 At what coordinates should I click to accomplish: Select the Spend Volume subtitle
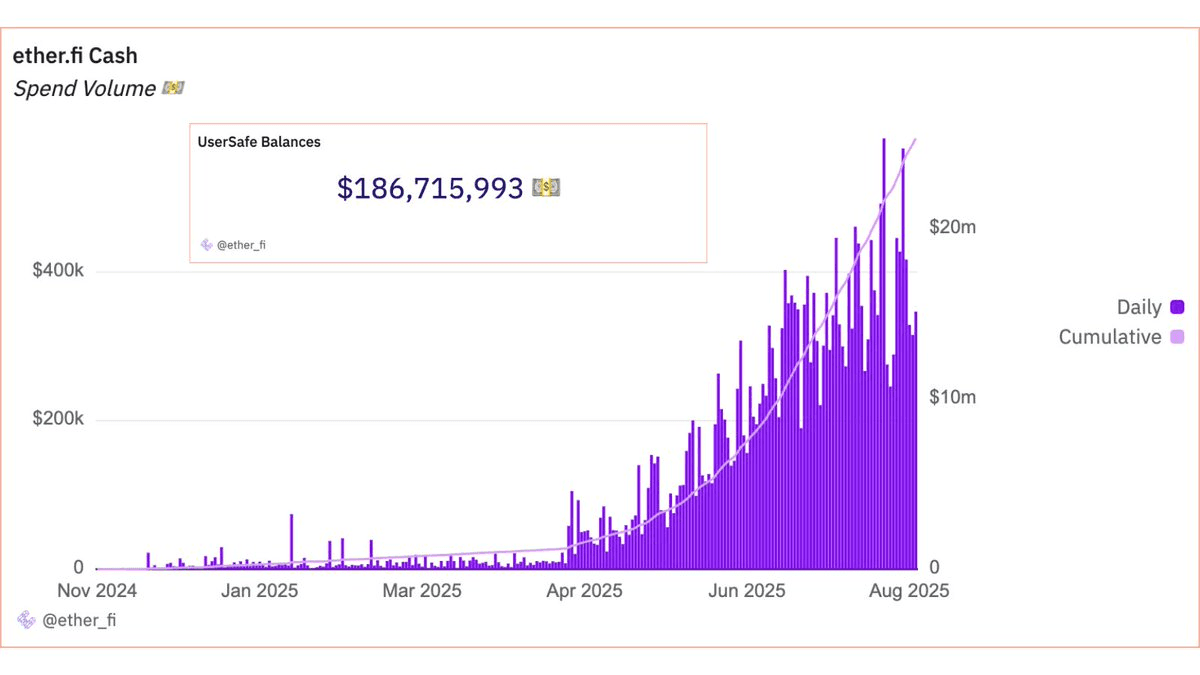click(85, 89)
